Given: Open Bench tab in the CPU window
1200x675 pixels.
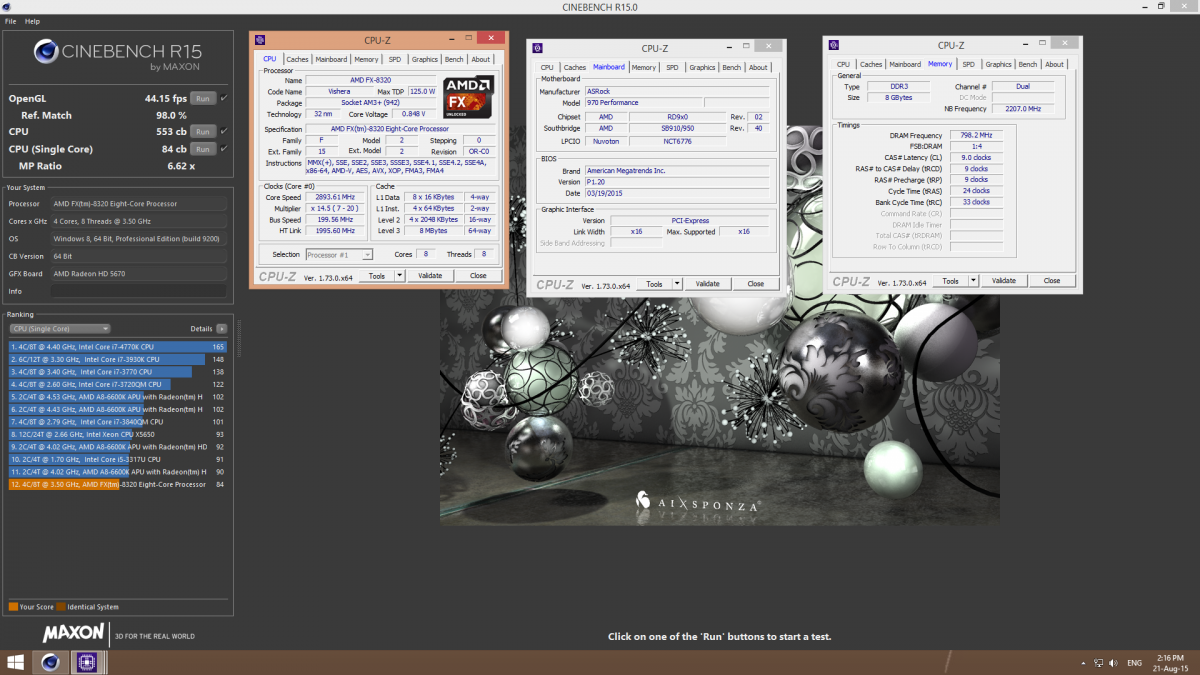Looking at the screenshot, I should pos(454,59).
